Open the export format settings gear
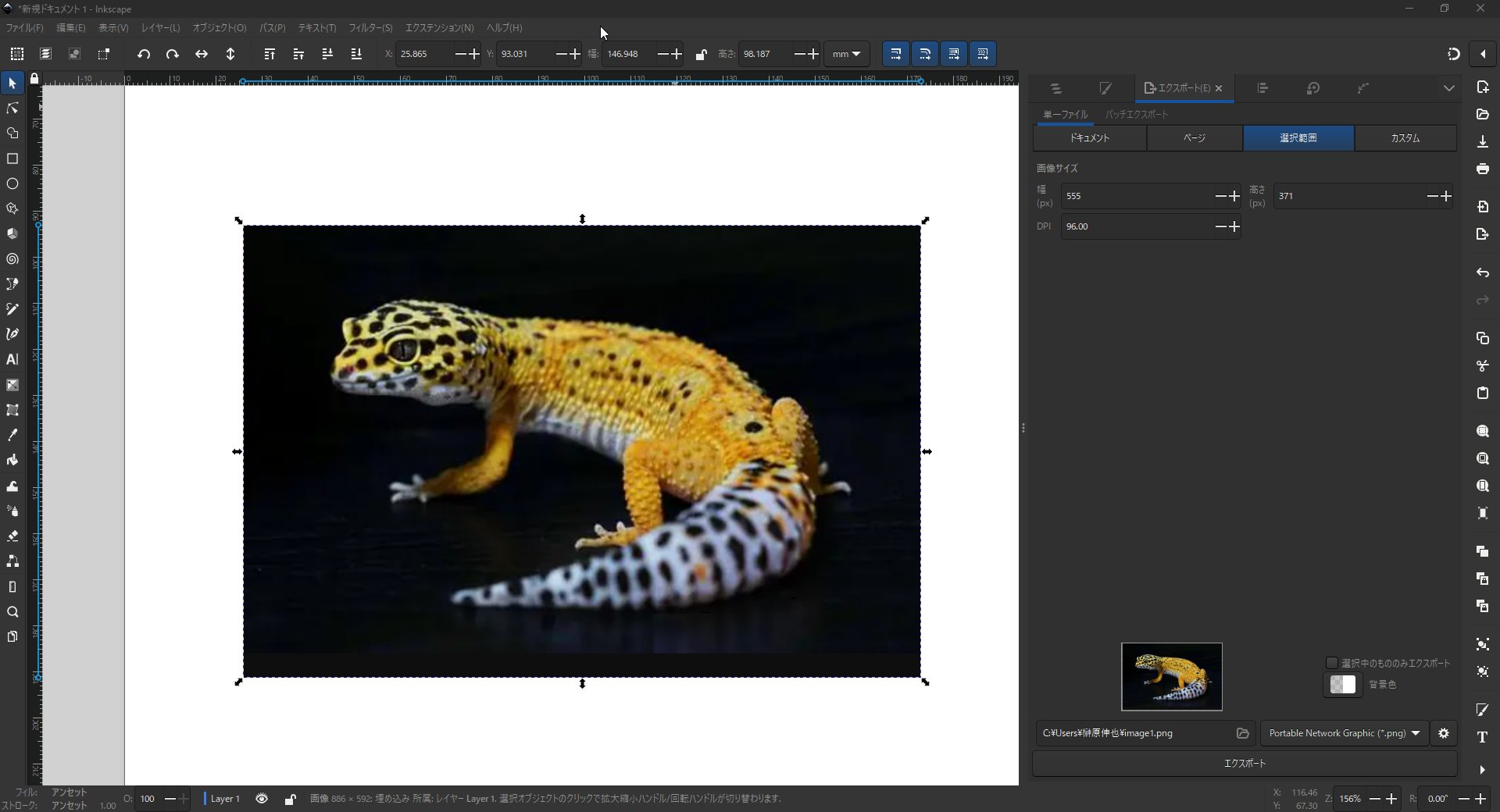 click(1443, 733)
